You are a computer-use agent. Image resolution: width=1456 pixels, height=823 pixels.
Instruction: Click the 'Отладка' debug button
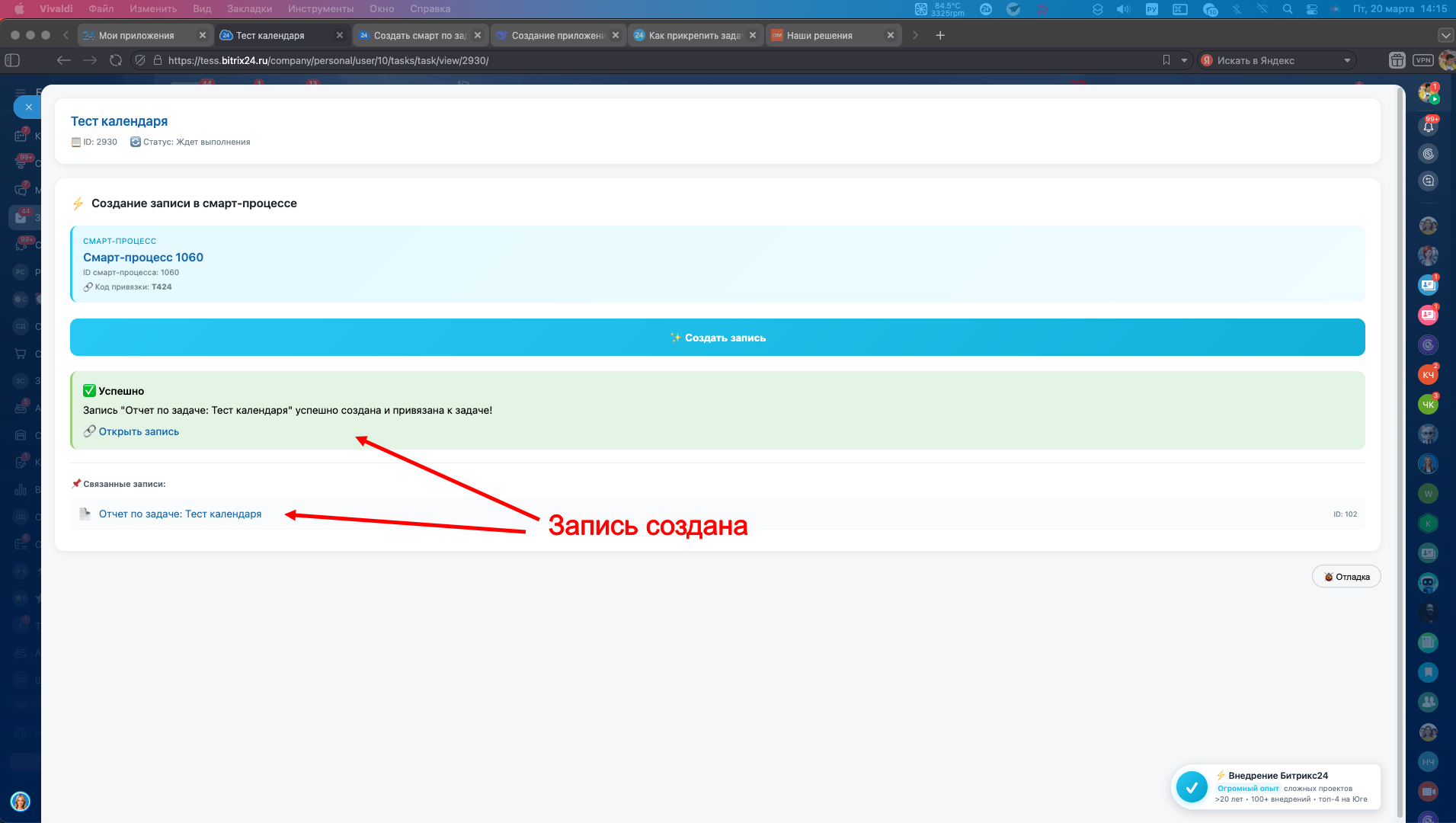click(1346, 577)
